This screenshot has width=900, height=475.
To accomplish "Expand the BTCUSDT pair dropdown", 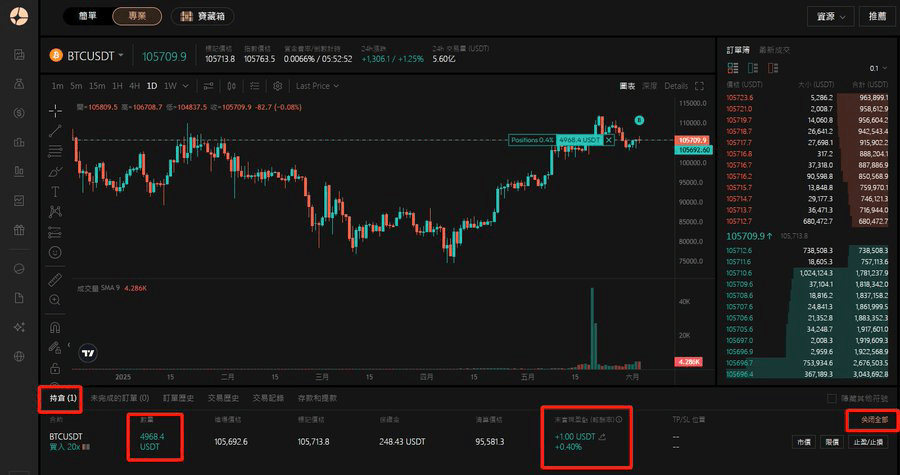I will click(x=121, y=56).
